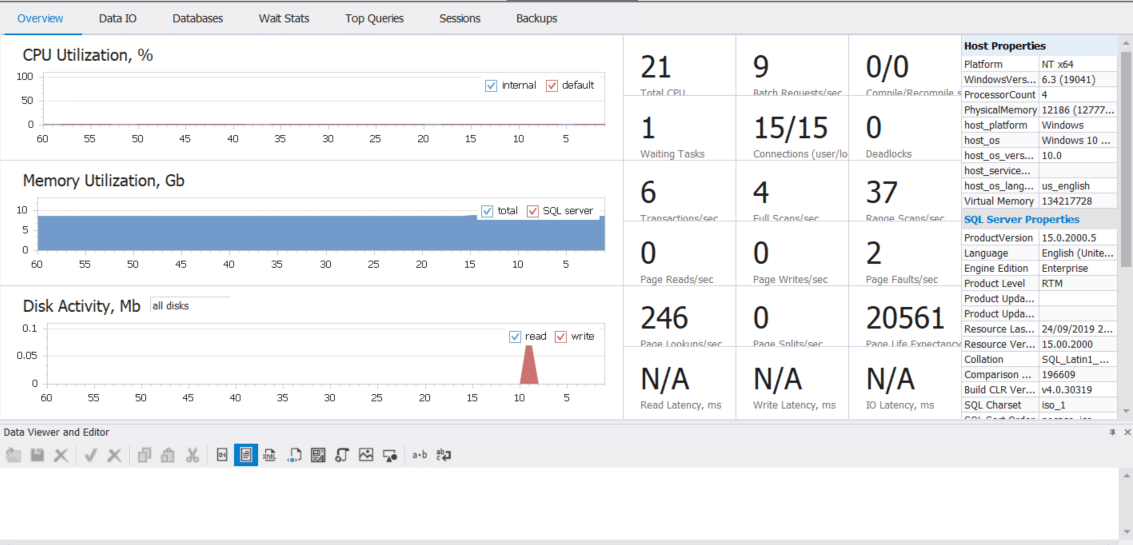This screenshot has width=1133, height=545.
Task: Select the Collation property row
Action: click(x=1041, y=359)
